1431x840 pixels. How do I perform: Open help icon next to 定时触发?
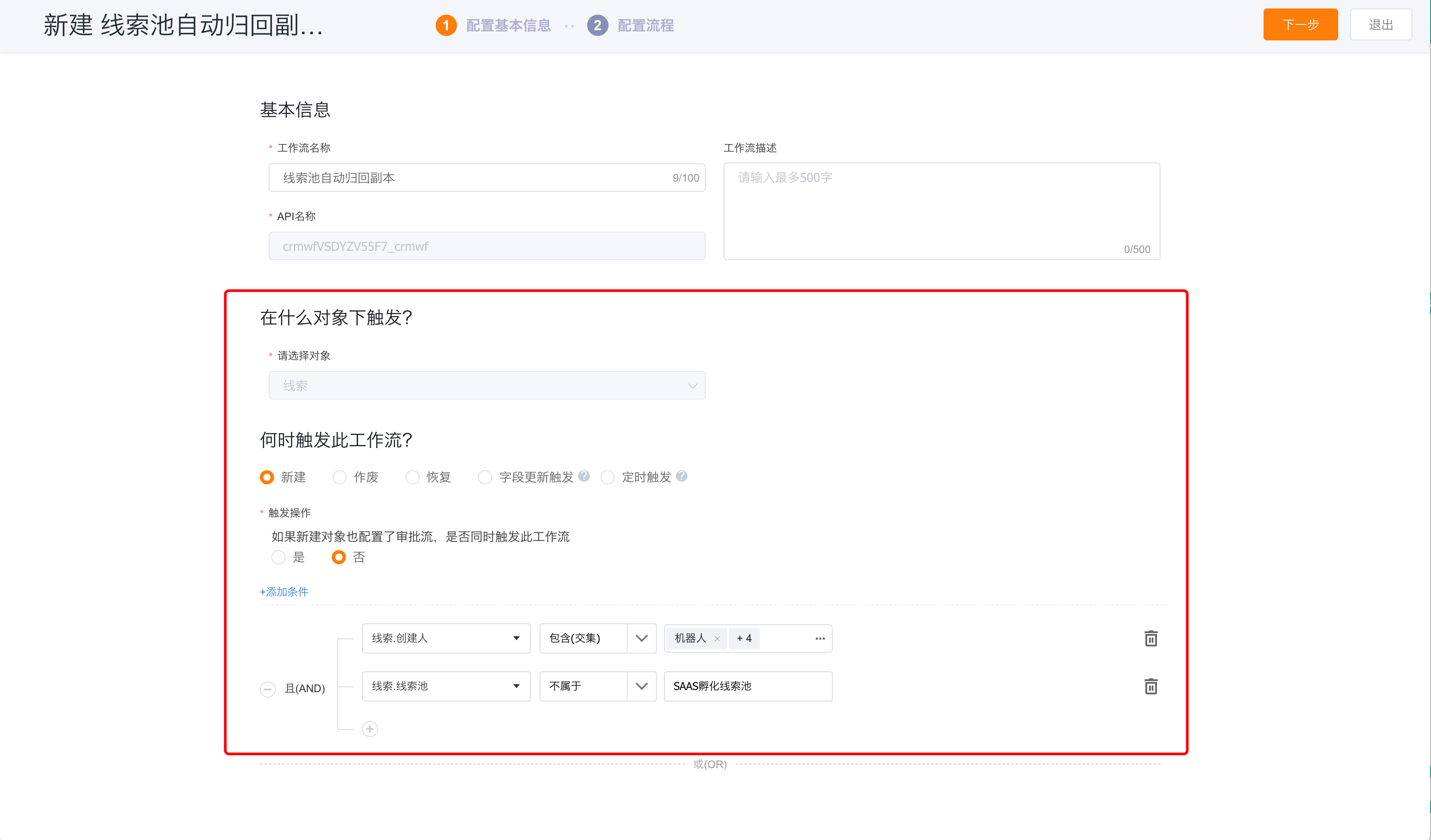[x=682, y=476]
